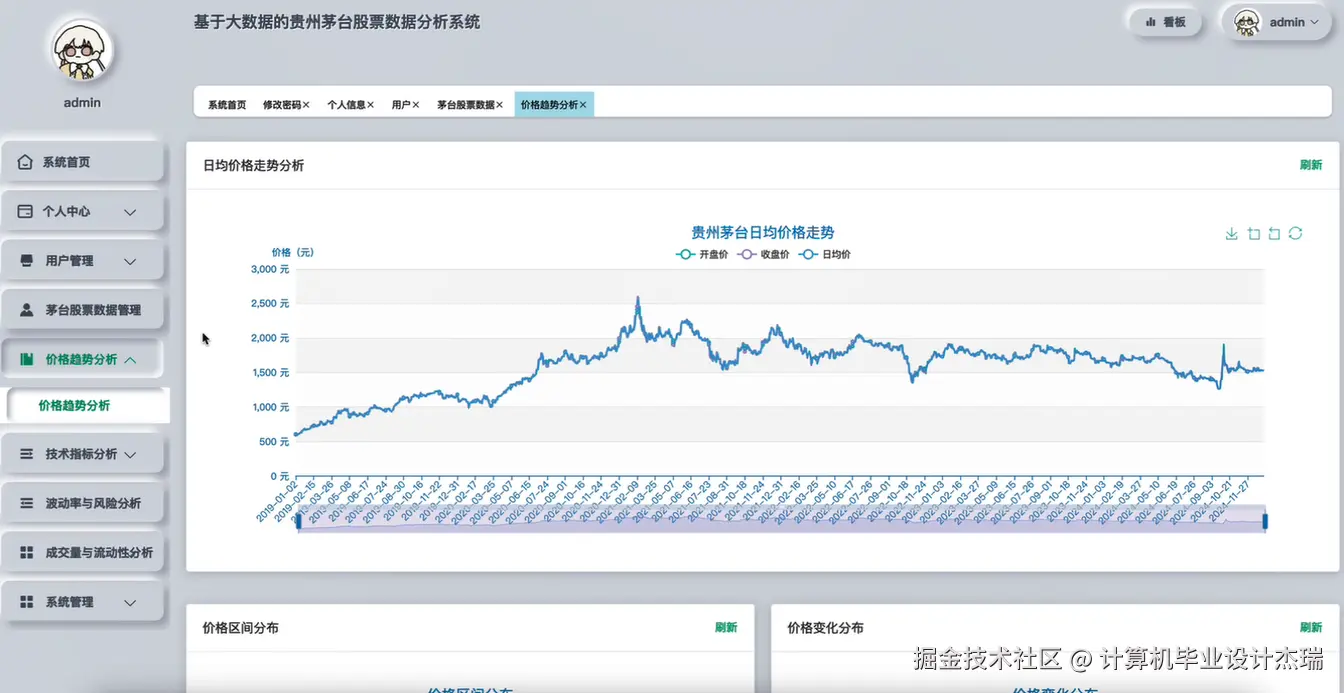Viewport: 1344px width, 693px height.
Task: Open the 看板 dashboard button
Action: [x=1165, y=22]
